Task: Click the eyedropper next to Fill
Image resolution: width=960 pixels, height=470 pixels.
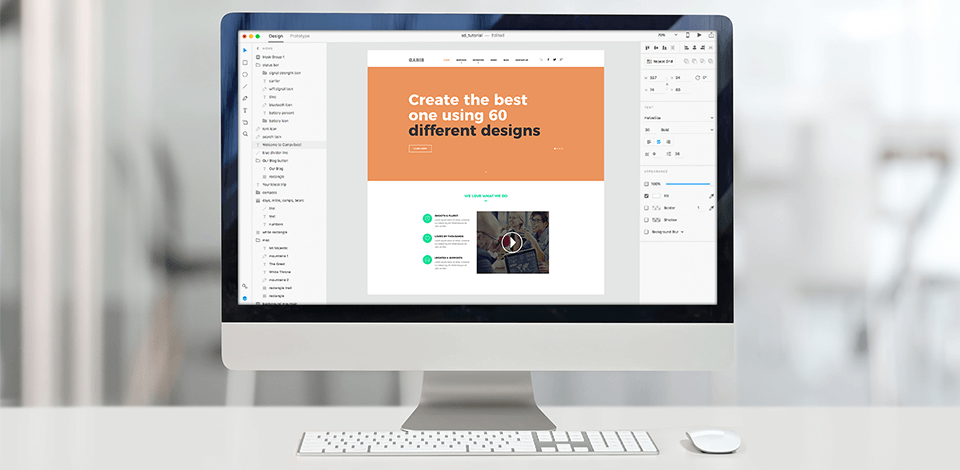Action: point(711,196)
